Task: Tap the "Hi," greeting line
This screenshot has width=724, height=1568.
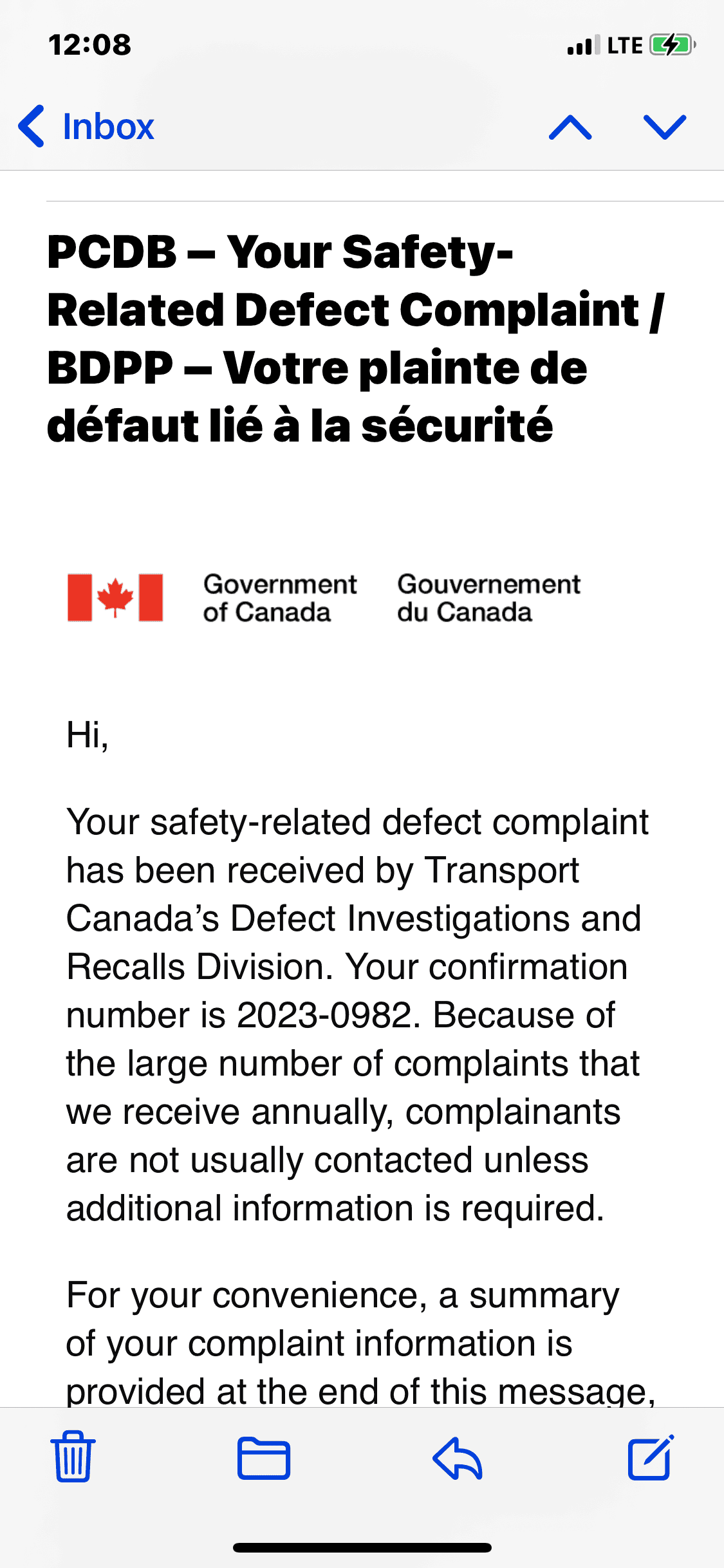Action: click(88, 734)
